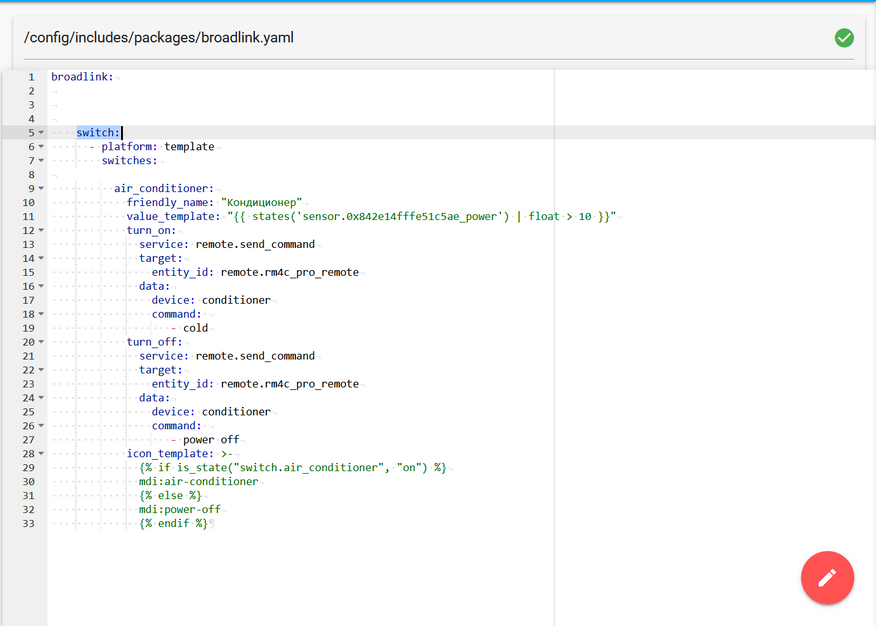The width and height of the screenshot is (876, 626).
Task: Click 'conditioner' device value on line 17
Action: 236,300
